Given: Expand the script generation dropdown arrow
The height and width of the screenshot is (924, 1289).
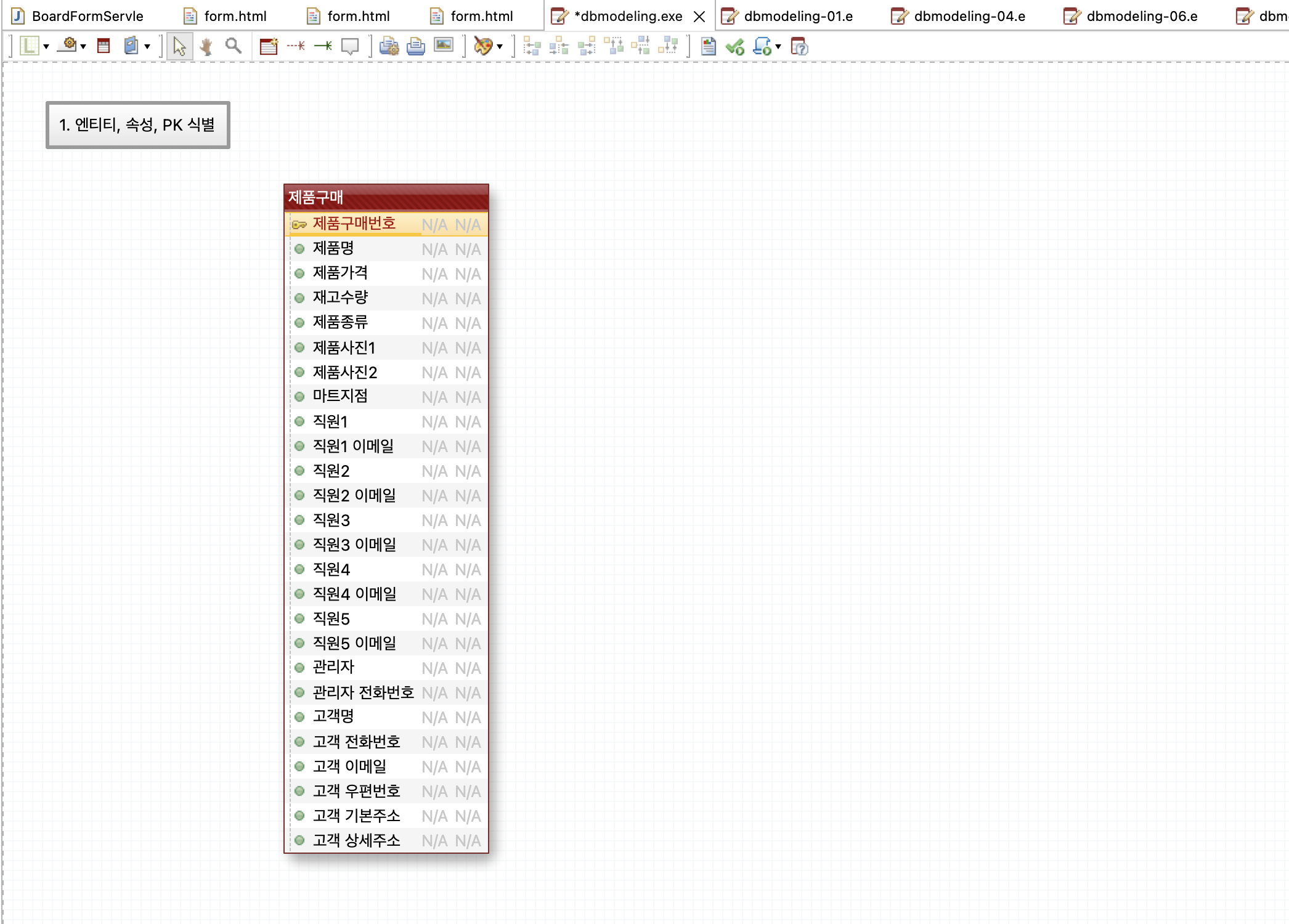Looking at the screenshot, I should click(x=778, y=47).
